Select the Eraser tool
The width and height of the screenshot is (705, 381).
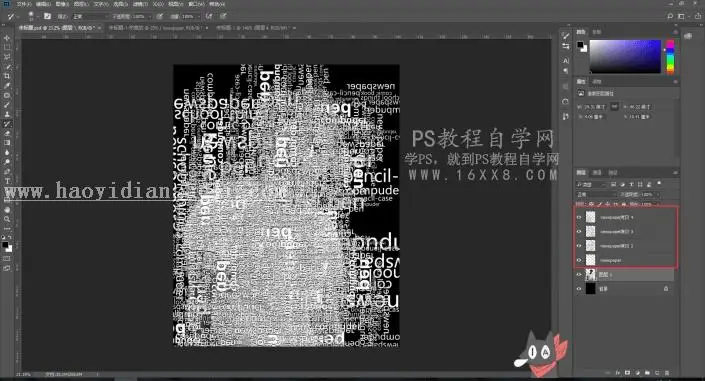[x=7, y=133]
